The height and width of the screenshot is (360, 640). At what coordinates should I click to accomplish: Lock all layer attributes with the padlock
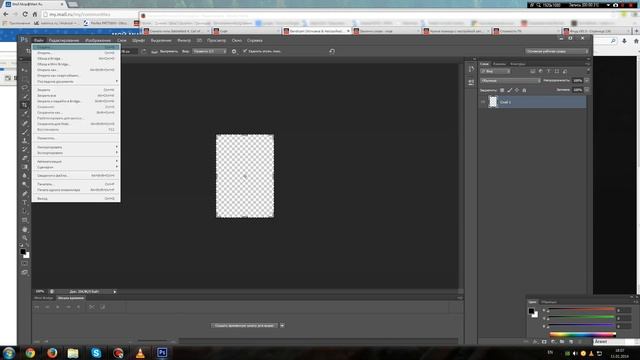[x=524, y=90]
